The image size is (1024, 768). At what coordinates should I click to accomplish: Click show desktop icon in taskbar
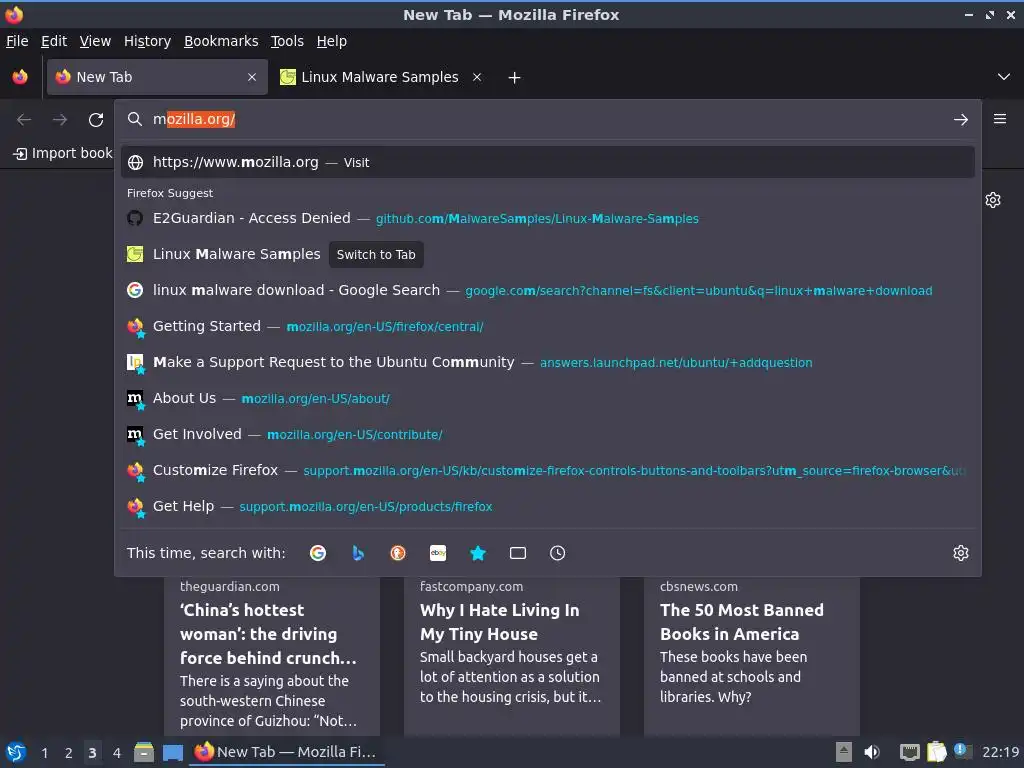point(172,752)
